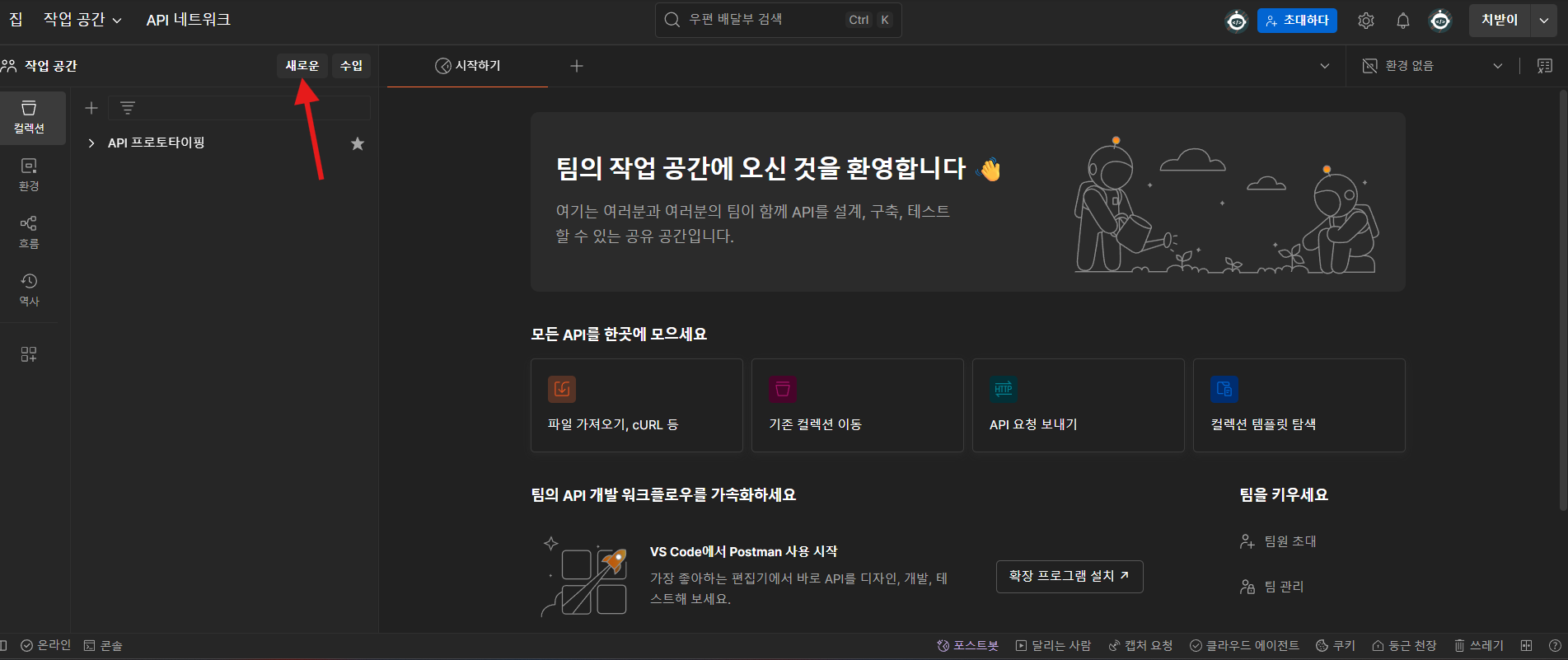Click the 작업 공간 header in the sidebar
The height and width of the screenshot is (660, 1568).
40,66
